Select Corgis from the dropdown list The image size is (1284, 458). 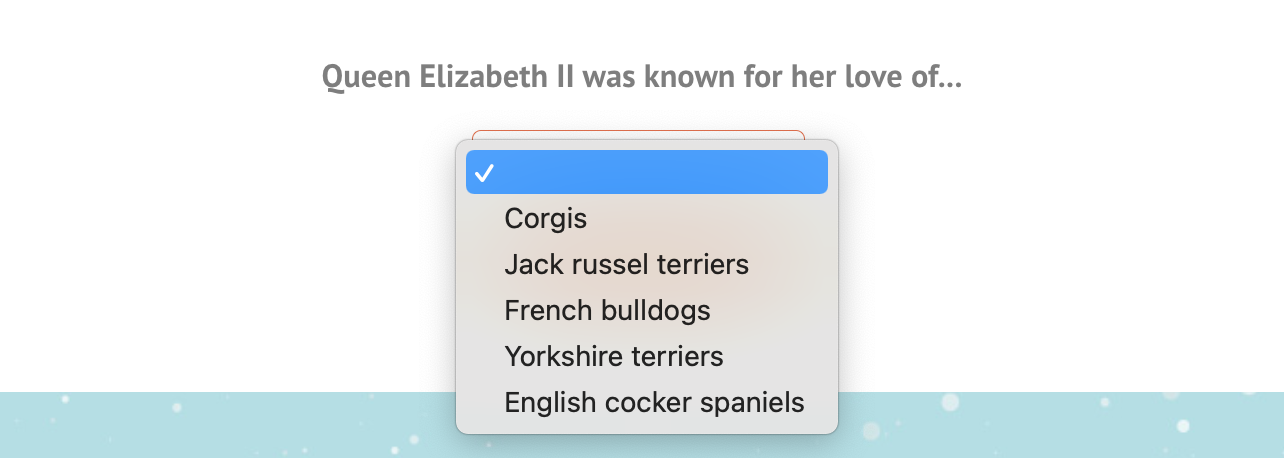pos(647,218)
